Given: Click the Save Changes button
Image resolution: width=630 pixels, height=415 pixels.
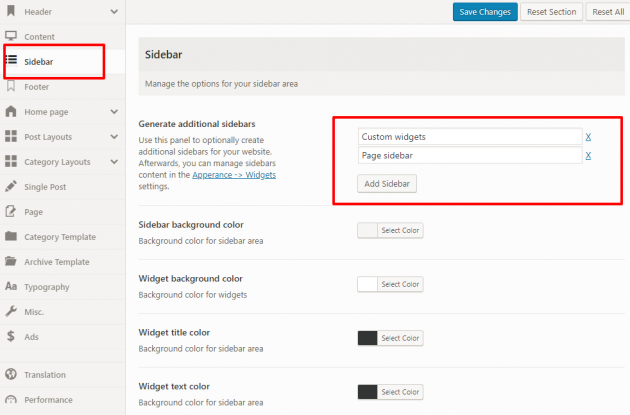Looking at the screenshot, I should coord(485,12).
